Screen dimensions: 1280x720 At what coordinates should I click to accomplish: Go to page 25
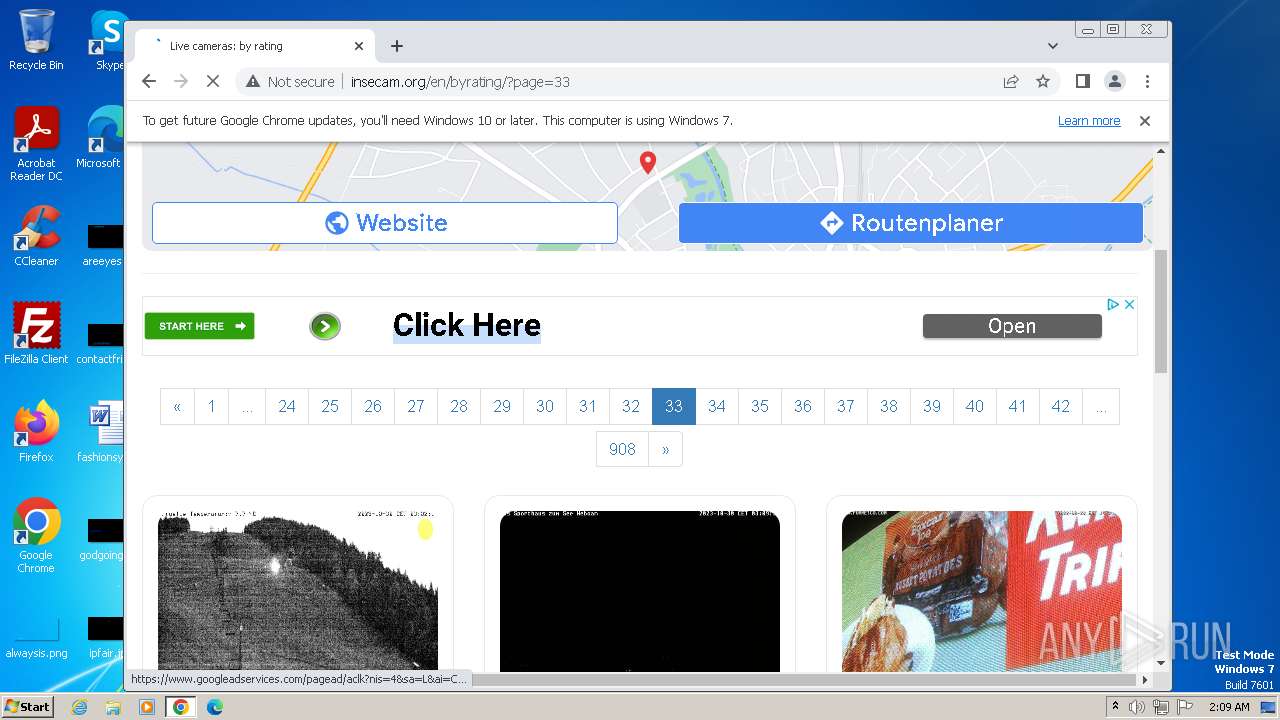coord(330,406)
